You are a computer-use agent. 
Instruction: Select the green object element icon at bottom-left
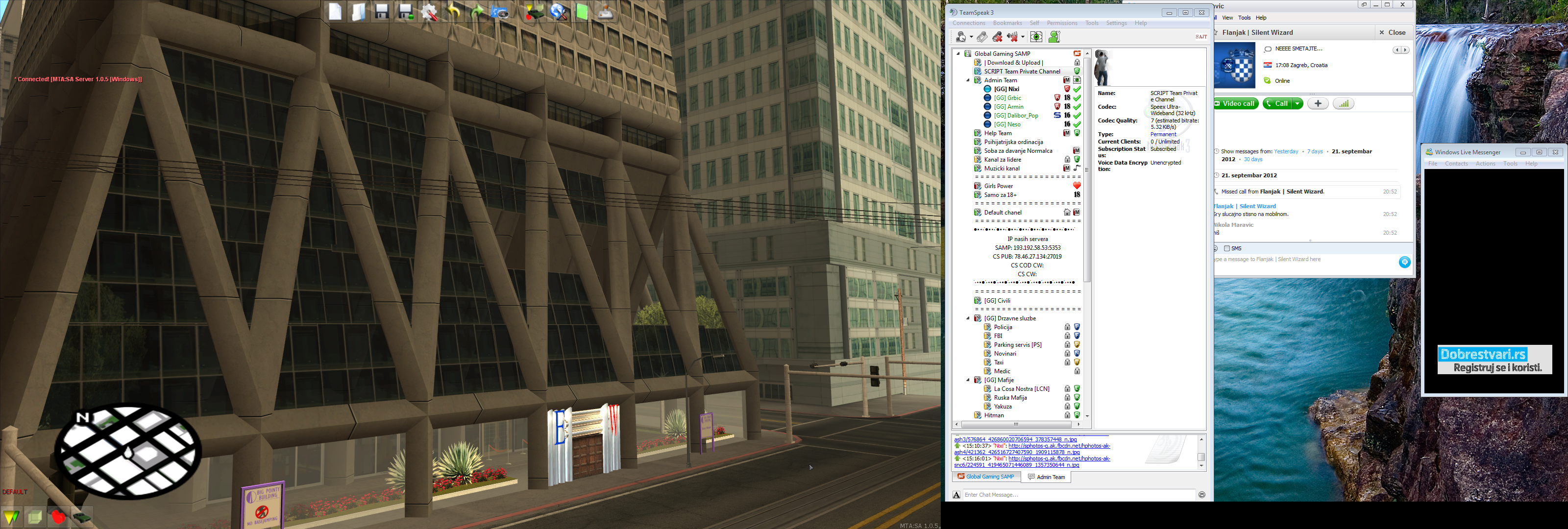(35, 517)
